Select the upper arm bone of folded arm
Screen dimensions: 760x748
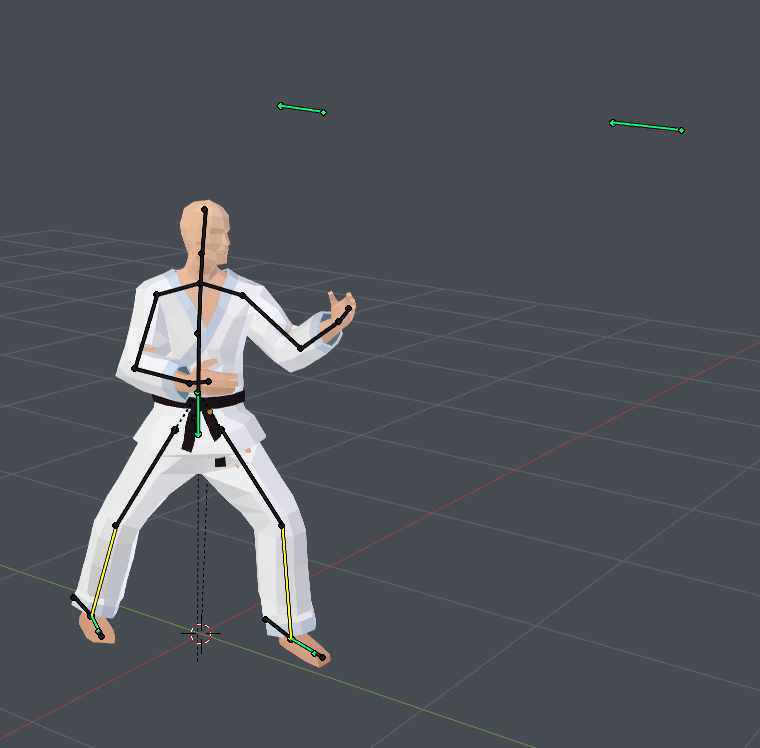tap(145, 331)
